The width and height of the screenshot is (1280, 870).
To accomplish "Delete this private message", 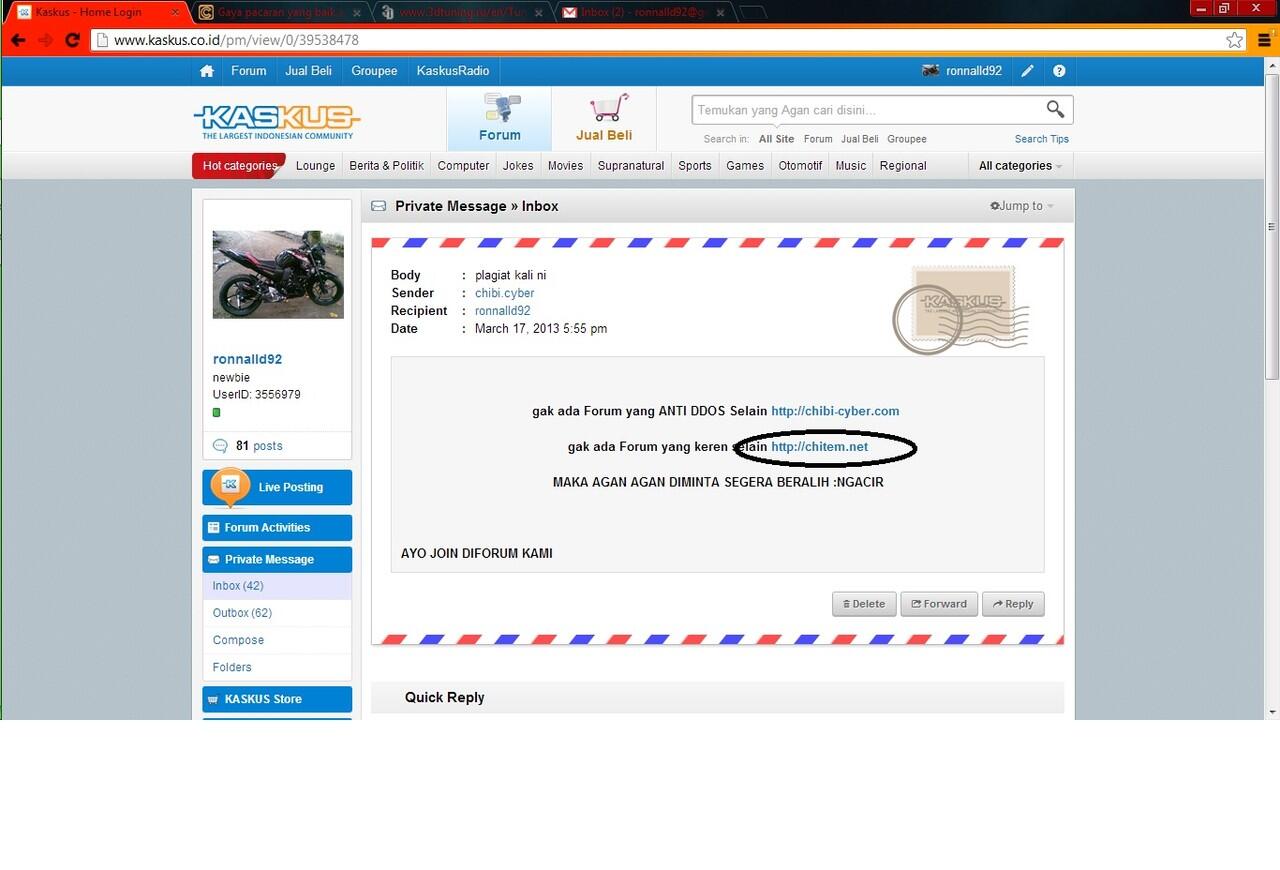I will (864, 604).
